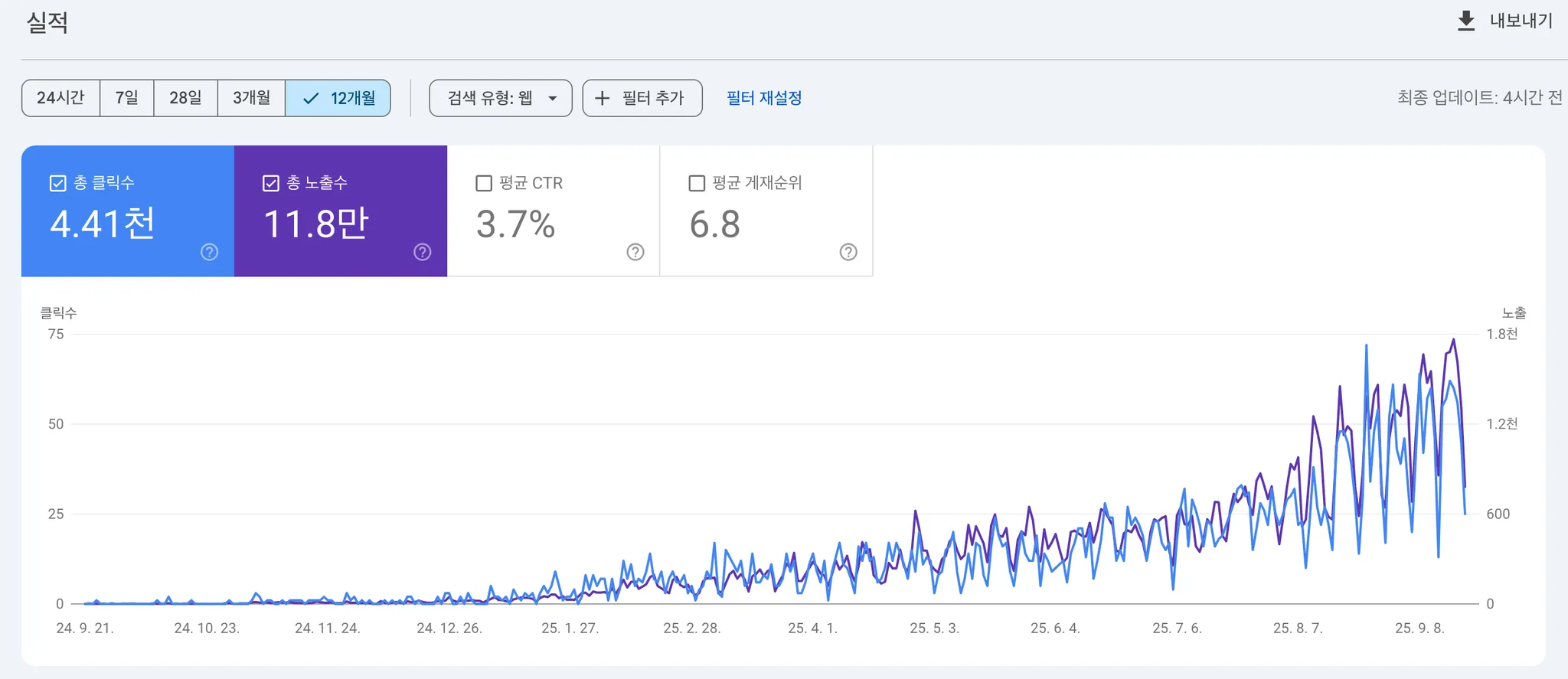Select the 12개월 date range tab
The height and width of the screenshot is (679, 1568).
pos(338,98)
